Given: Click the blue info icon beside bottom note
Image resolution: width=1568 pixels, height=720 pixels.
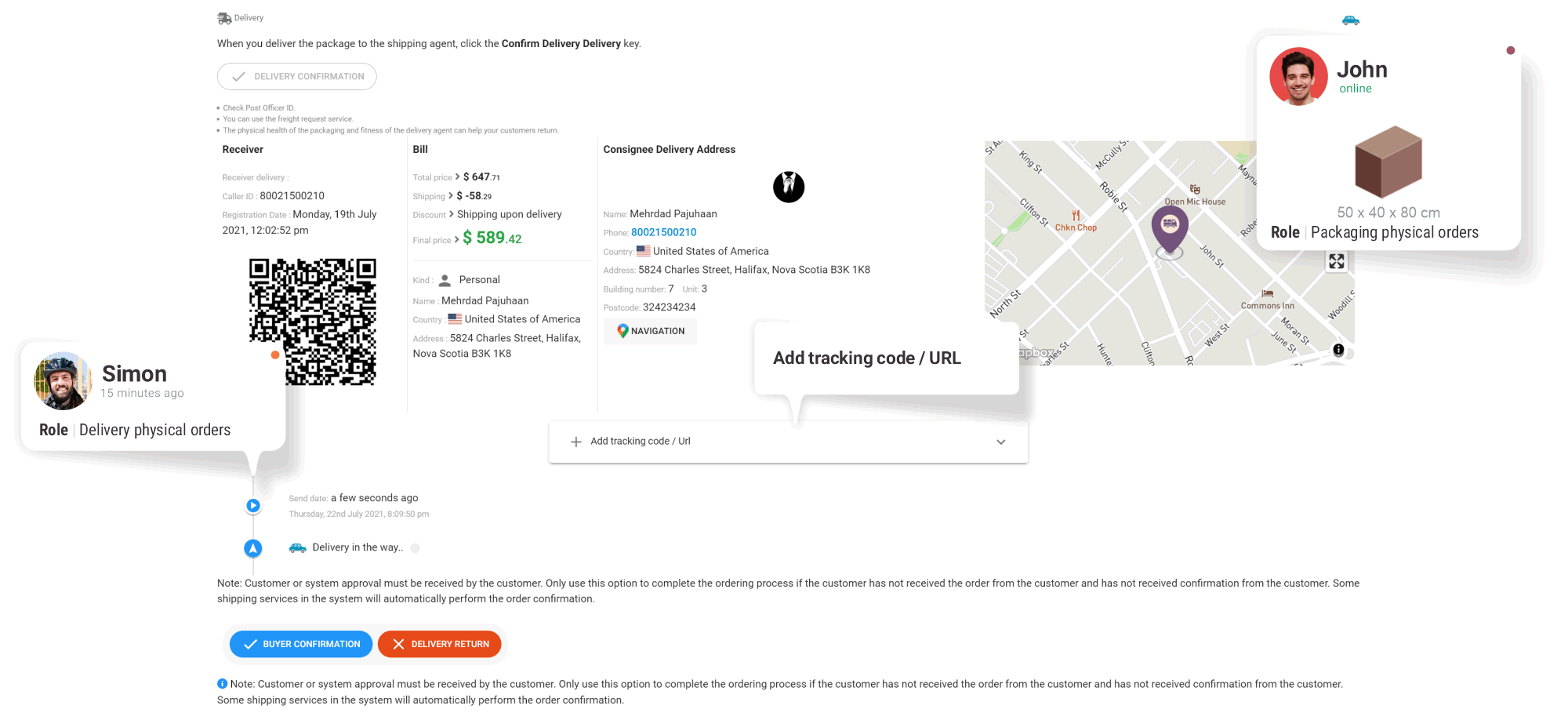Looking at the screenshot, I should pos(222,684).
